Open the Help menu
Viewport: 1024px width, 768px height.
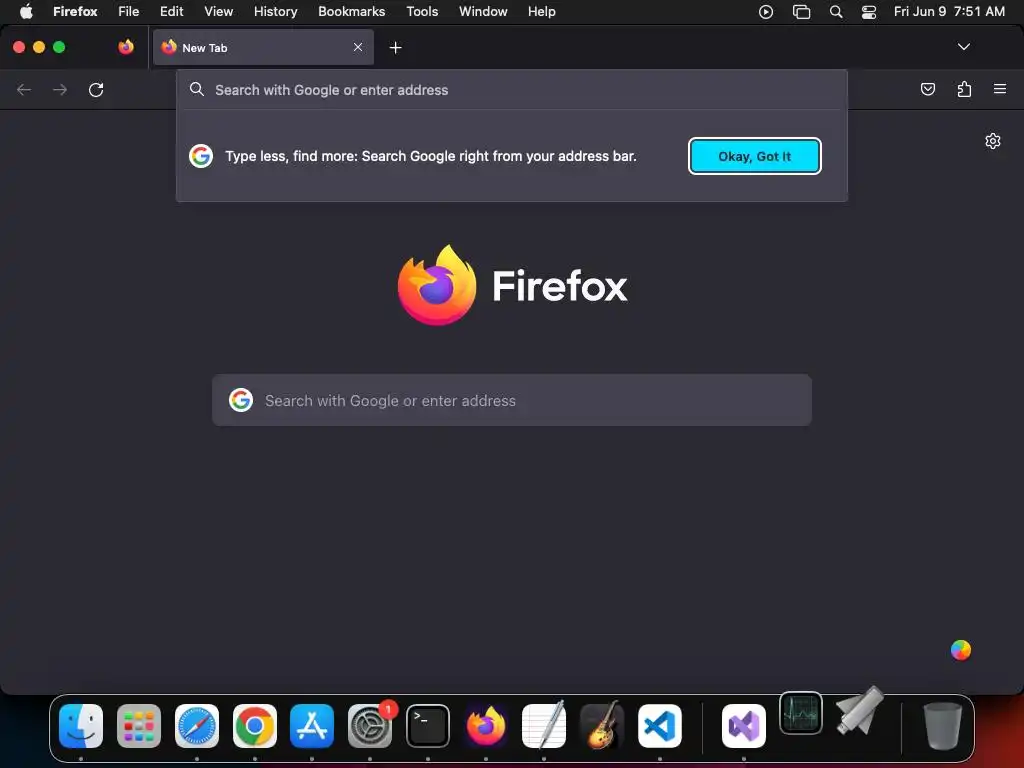[541, 12]
